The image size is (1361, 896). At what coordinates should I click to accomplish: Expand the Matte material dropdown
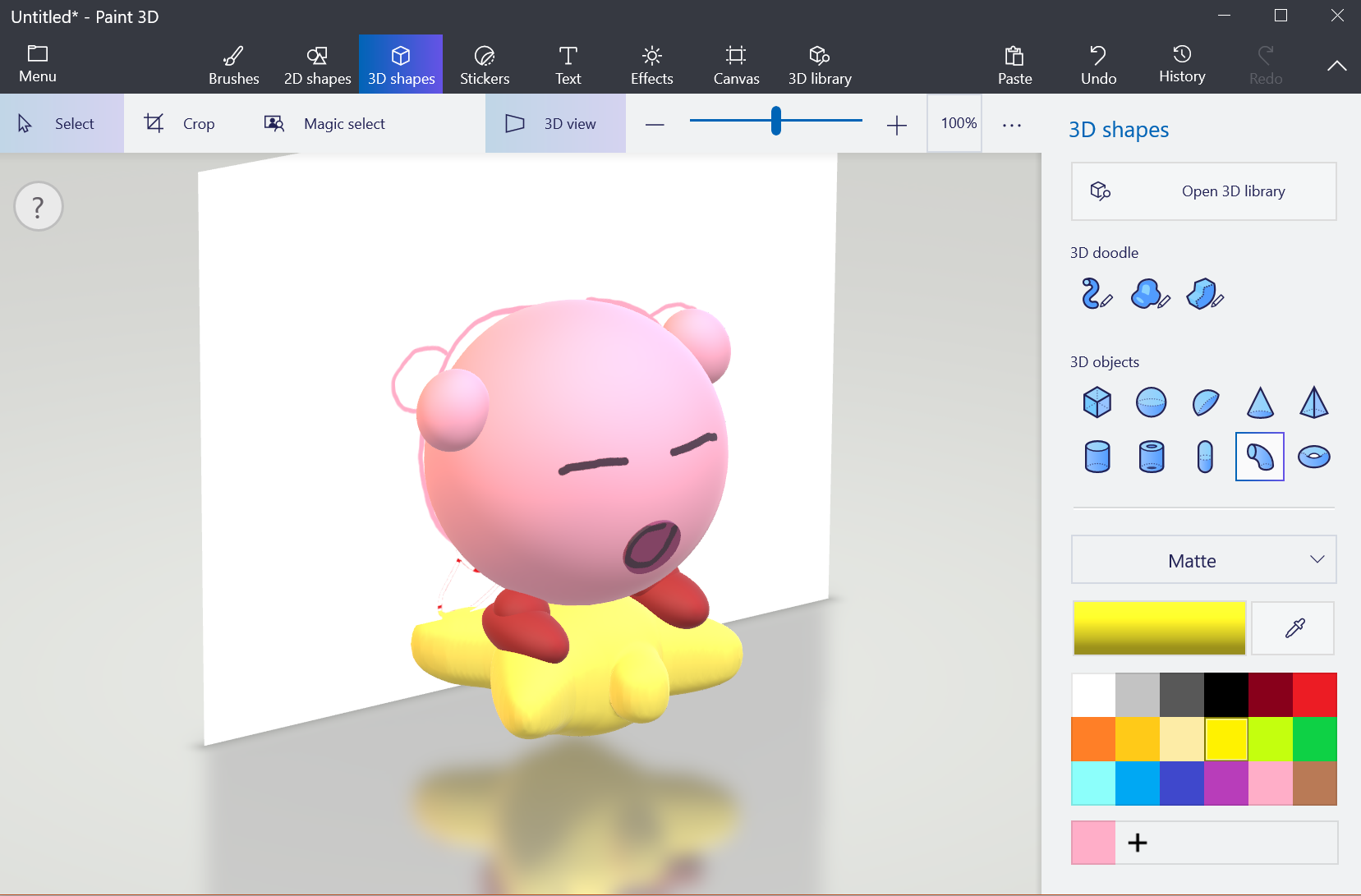pos(1203,560)
